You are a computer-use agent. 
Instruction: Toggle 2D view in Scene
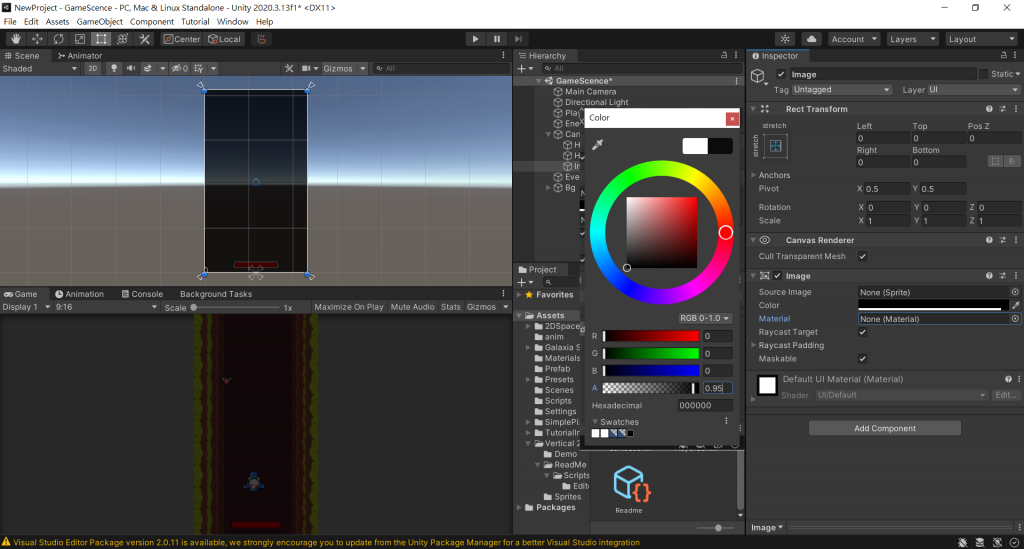93,69
